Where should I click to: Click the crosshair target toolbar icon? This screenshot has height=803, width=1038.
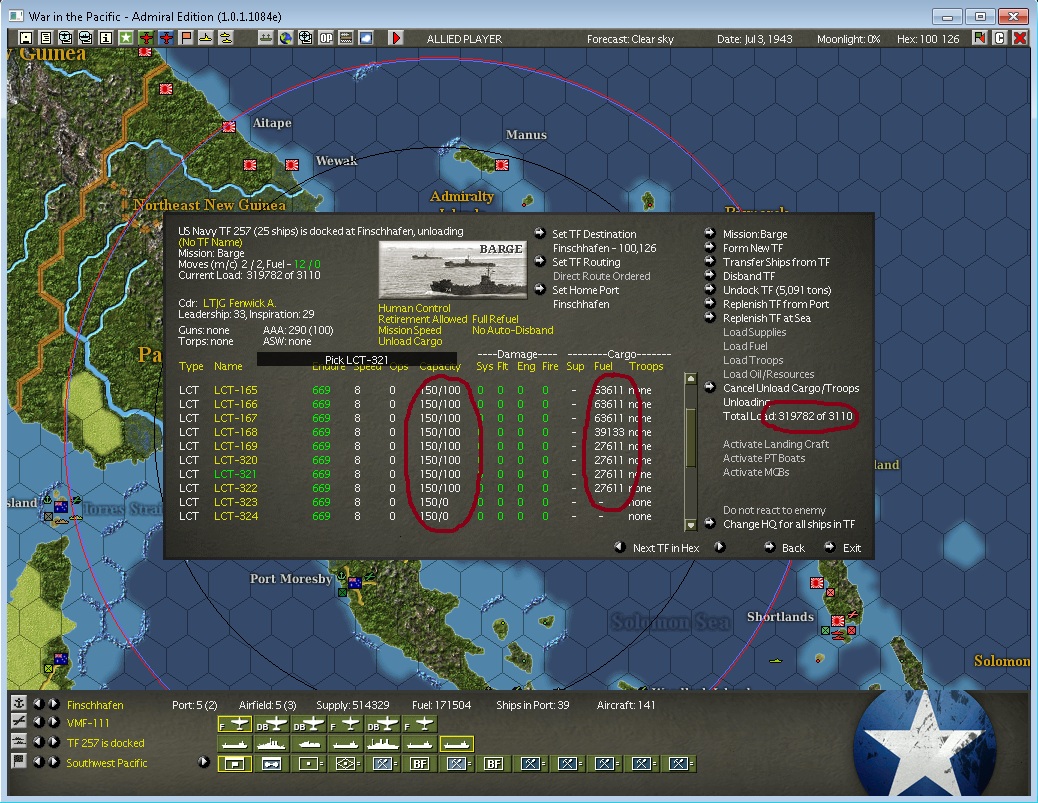305,38
